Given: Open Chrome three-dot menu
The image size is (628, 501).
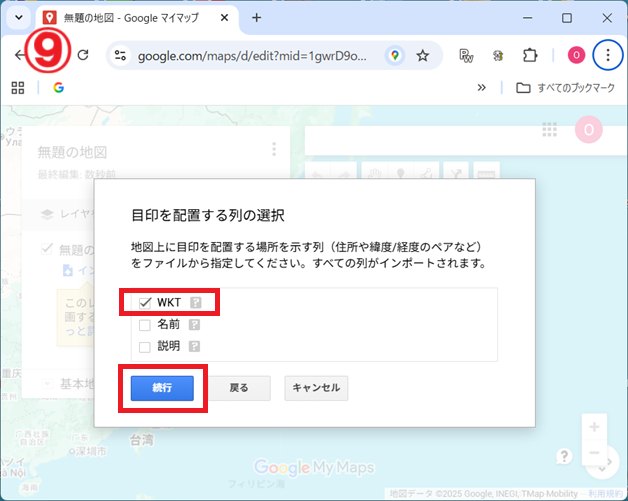Looking at the screenshot, I should 608,56.
